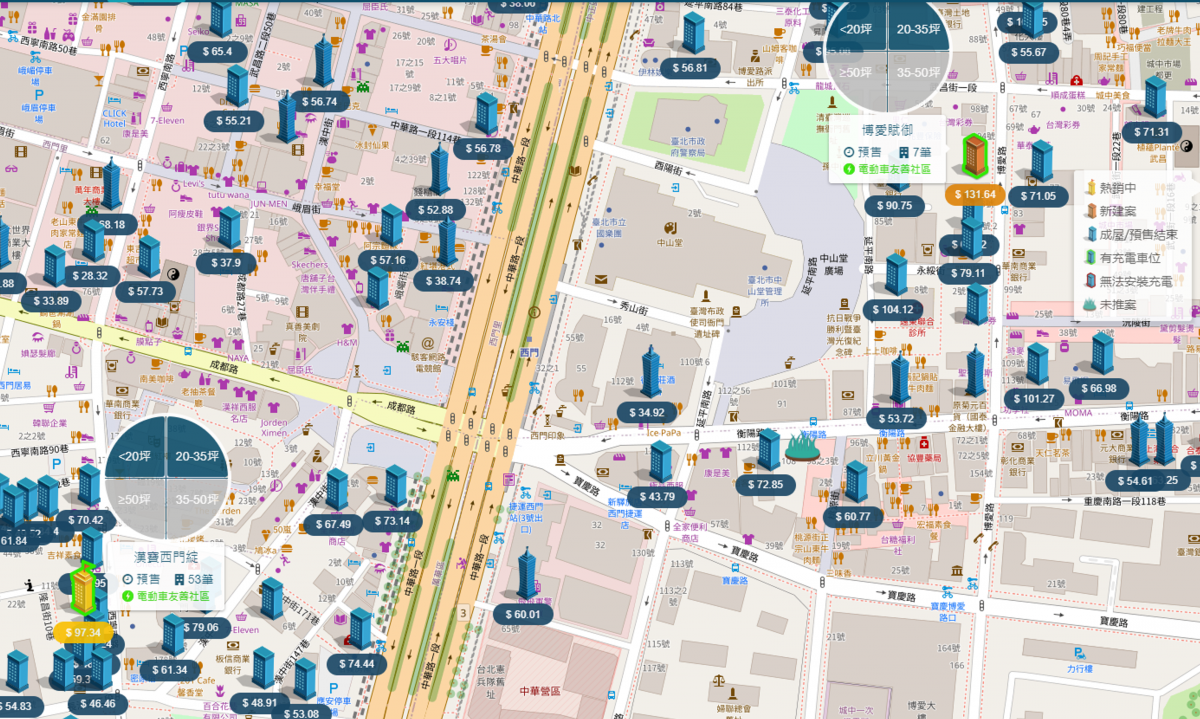This screenshot has height=719, width=1200.
Task: Click the tower marker above the $ 34.92 label
Action: click(x=651, y=372)
